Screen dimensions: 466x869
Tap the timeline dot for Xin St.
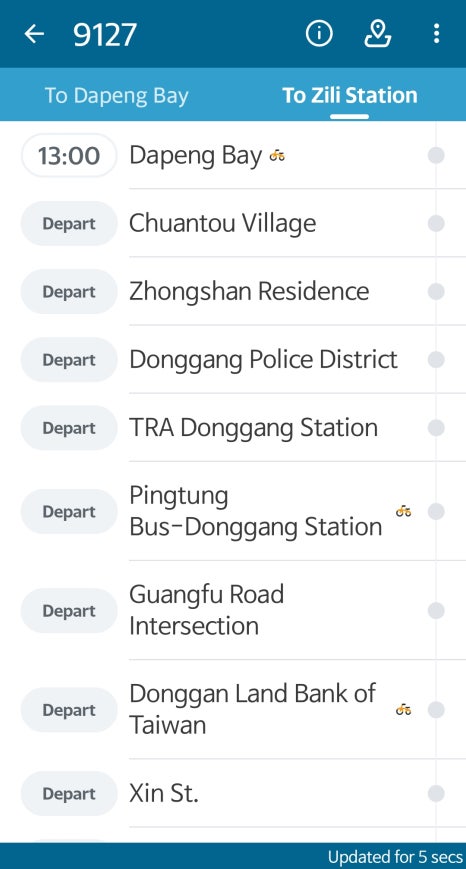point(436,794)
